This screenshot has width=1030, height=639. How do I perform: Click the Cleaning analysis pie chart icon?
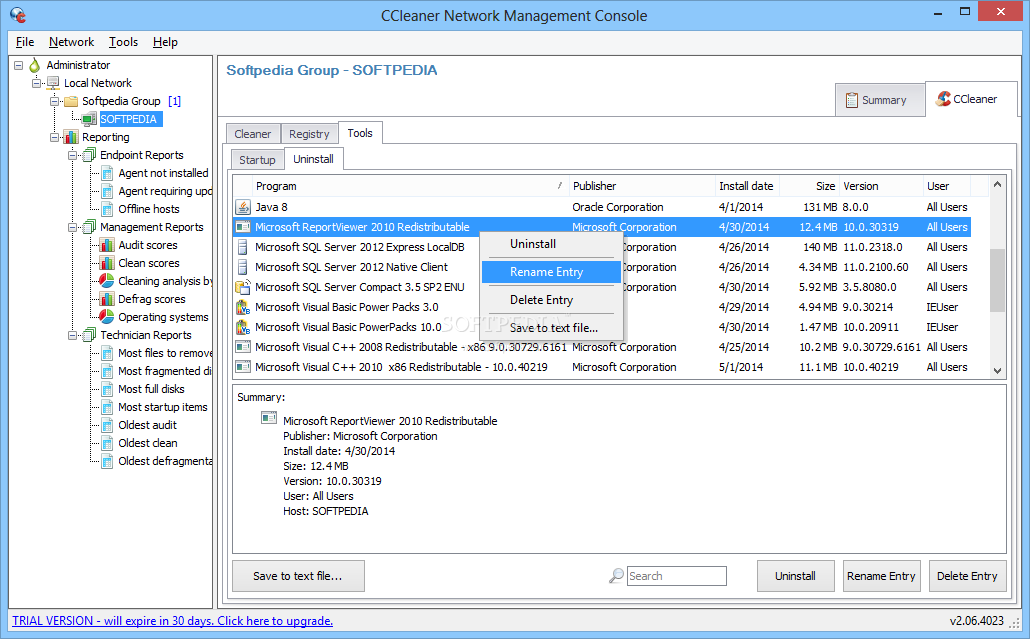click(x=107, y=281)
